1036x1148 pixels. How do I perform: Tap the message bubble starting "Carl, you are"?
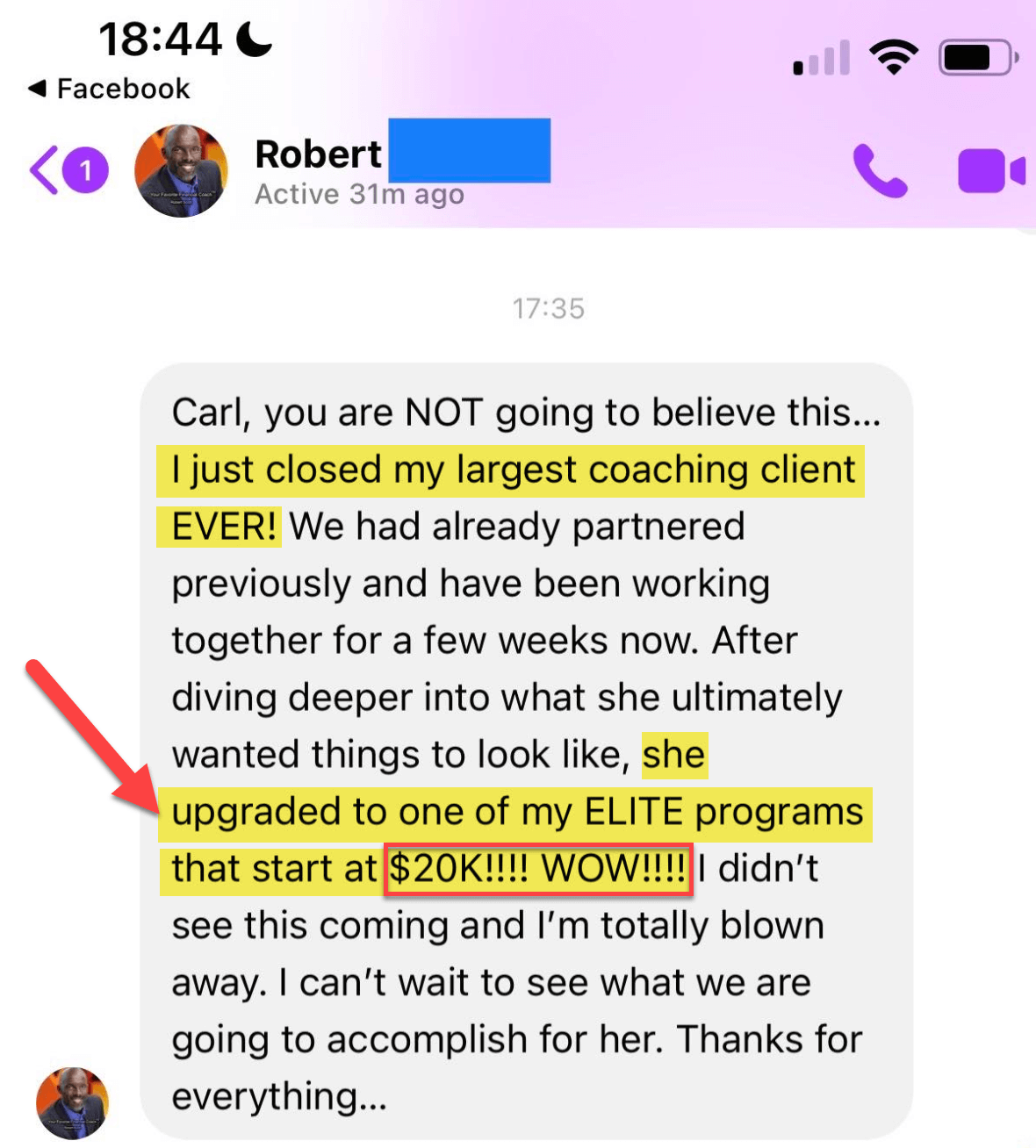click(x=526, y=751)
